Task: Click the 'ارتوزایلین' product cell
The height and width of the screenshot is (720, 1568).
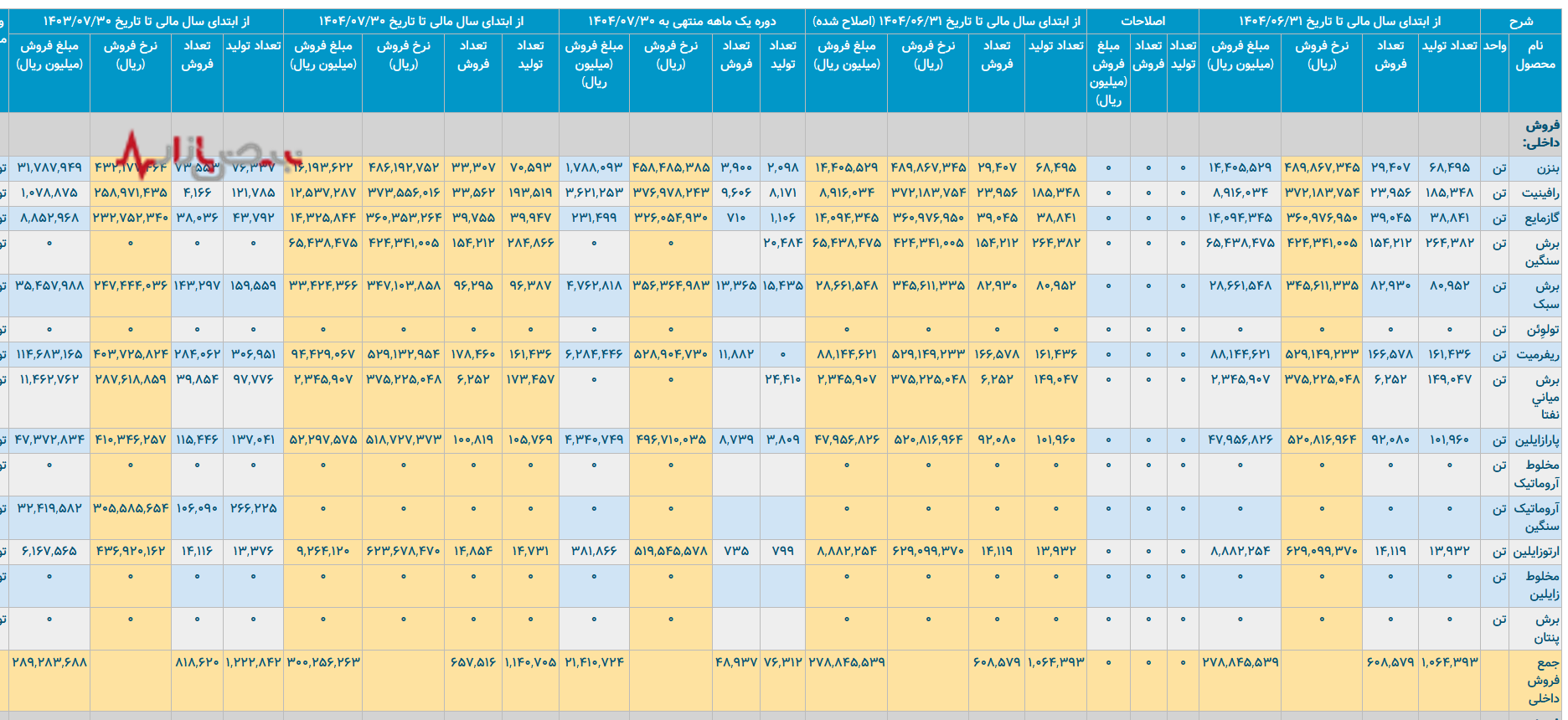Action: (1536, 552)
